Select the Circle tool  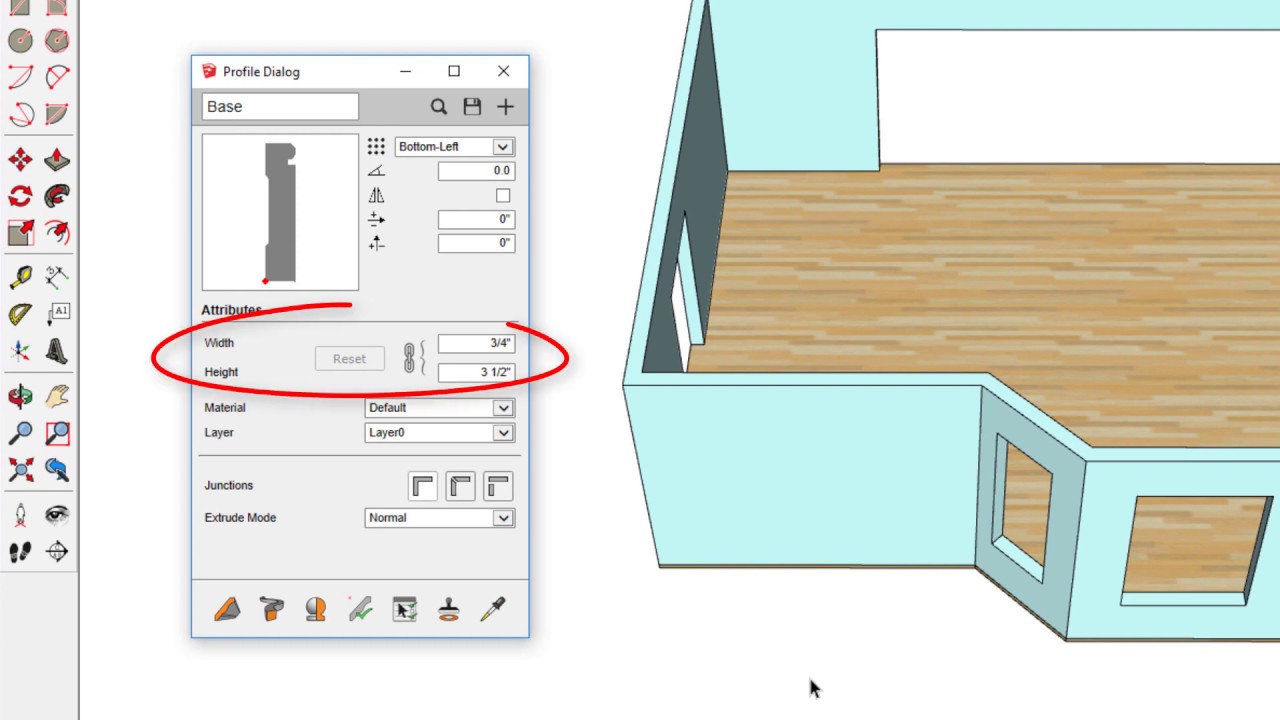21,40
